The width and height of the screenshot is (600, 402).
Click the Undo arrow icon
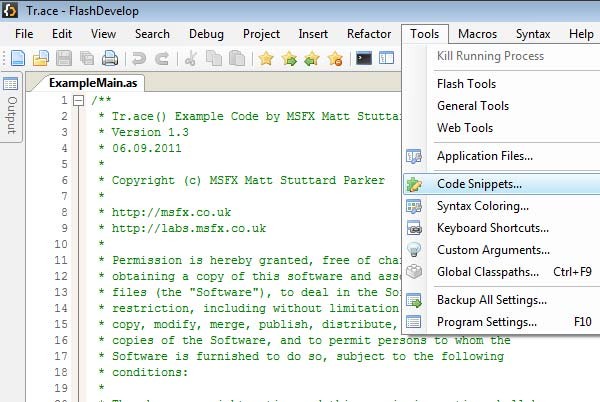pyautogui.click(x=139, y=59)
